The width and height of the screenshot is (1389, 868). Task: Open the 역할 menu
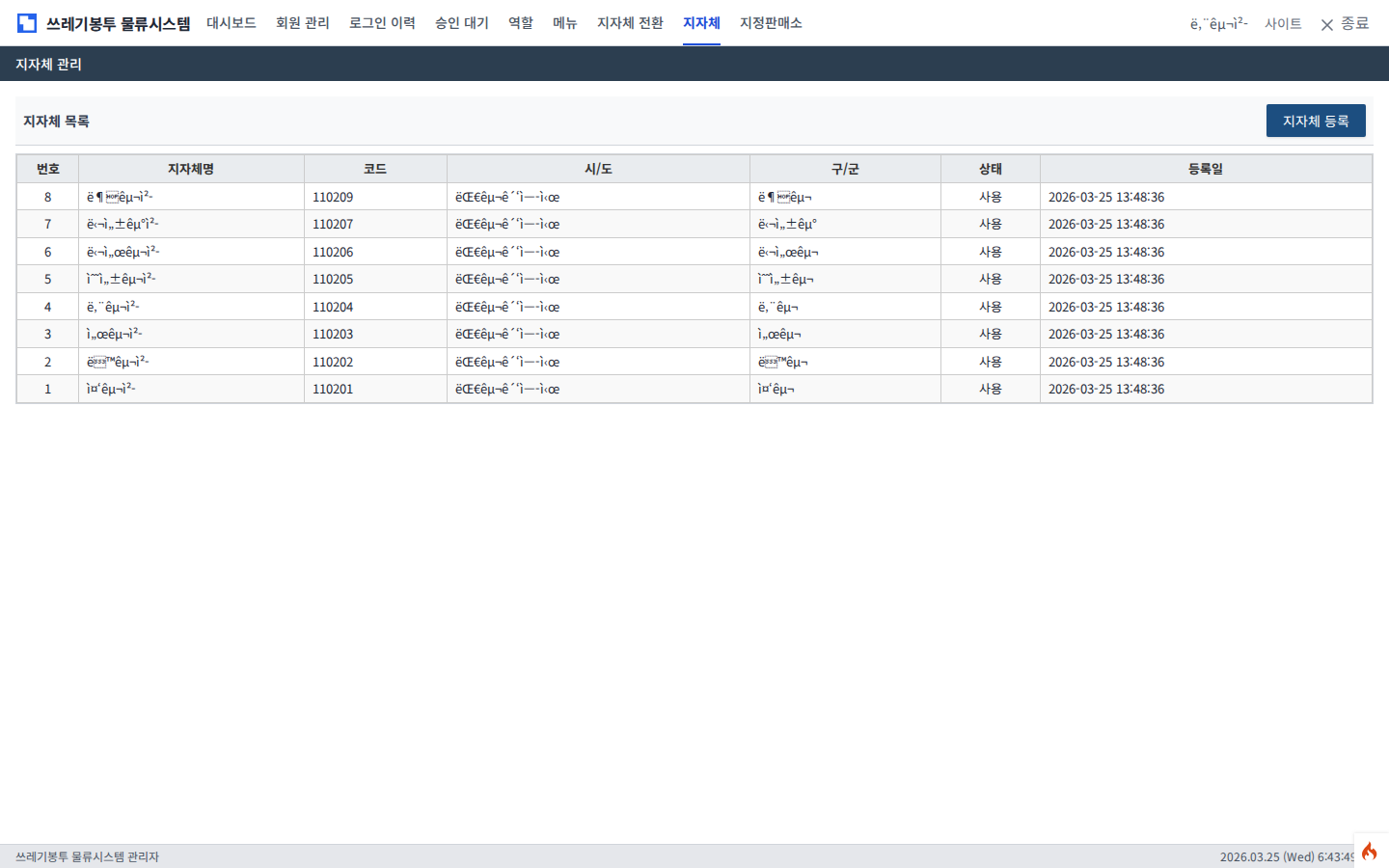point(521,23)
